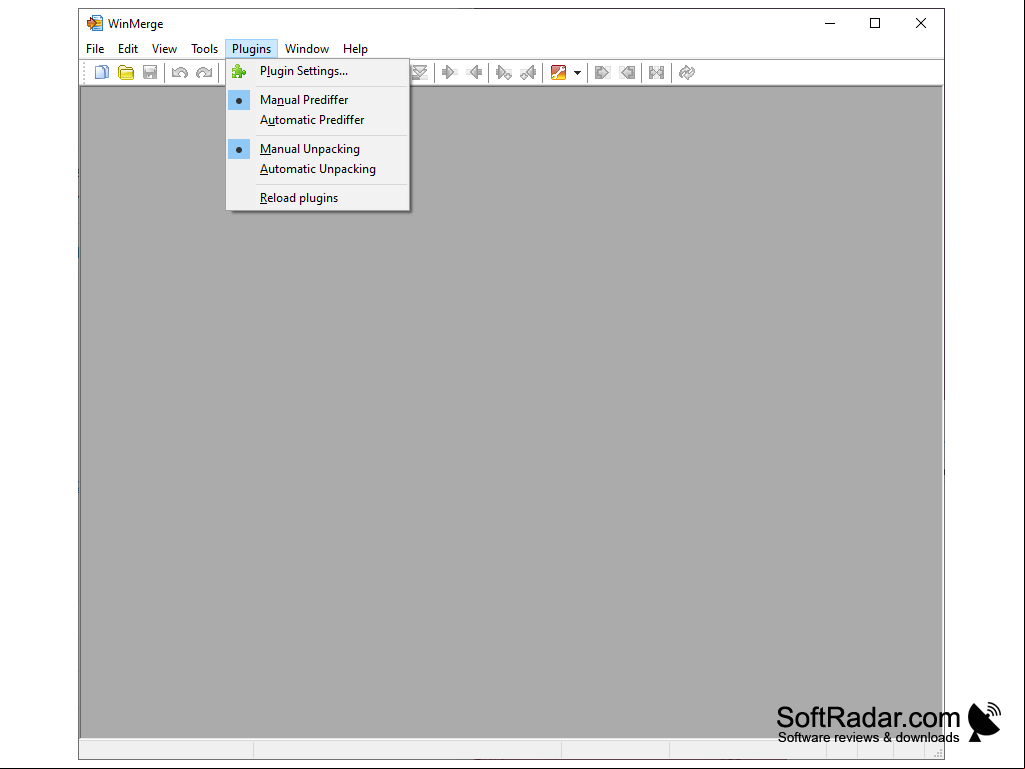Minimize the WinMerge window
Viewport: 1025px width, 769px height.
tap(830, 24)
